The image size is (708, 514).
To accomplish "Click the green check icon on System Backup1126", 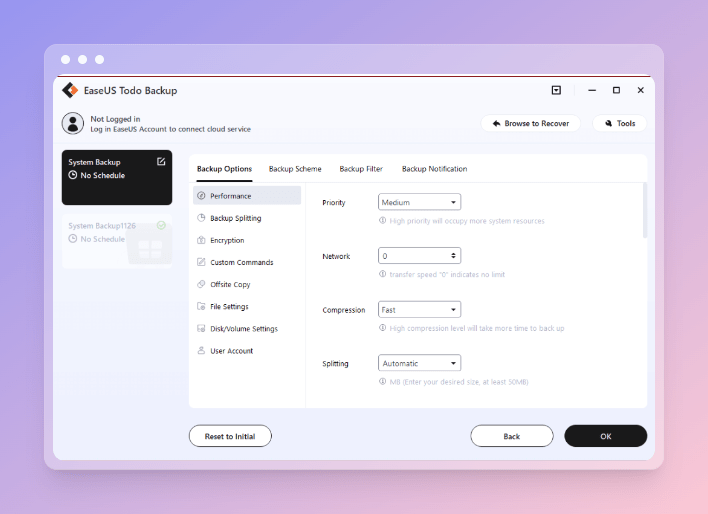I will (x=161, y=225).
